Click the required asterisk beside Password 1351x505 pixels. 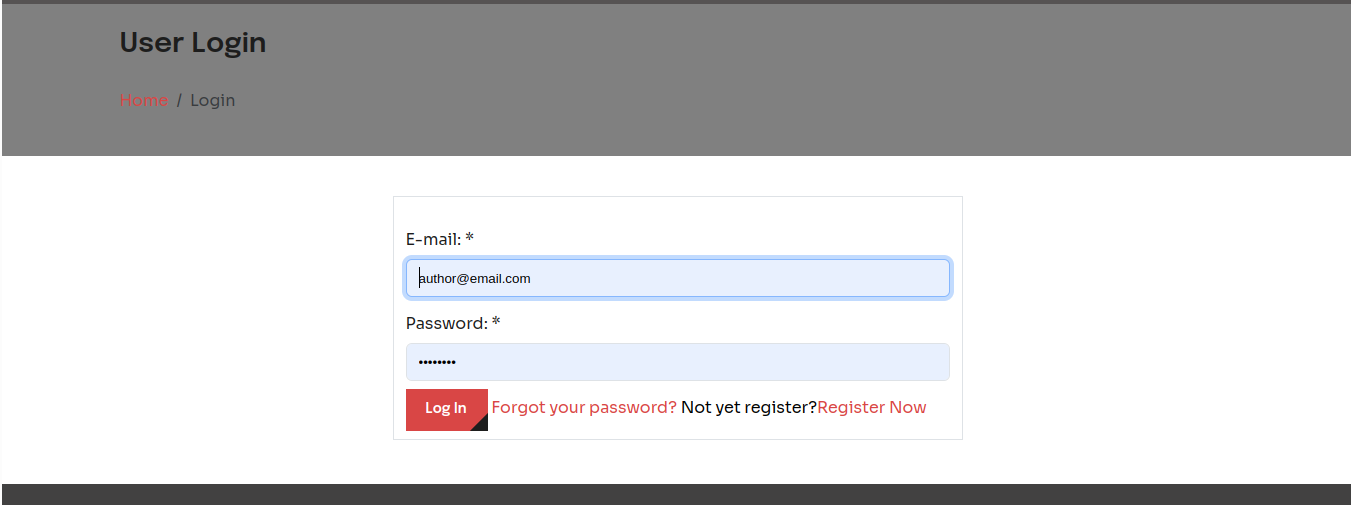(x=496, y=322)
